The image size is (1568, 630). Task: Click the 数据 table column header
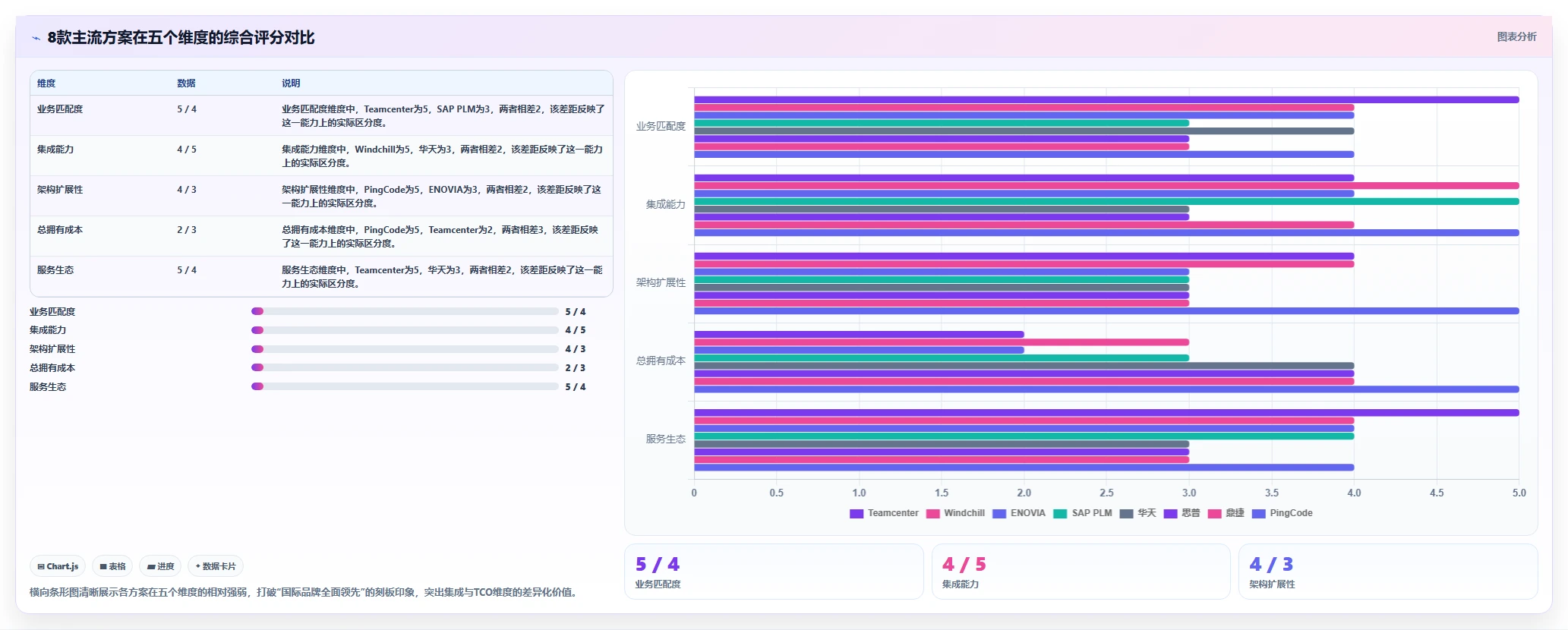(186, 83)
